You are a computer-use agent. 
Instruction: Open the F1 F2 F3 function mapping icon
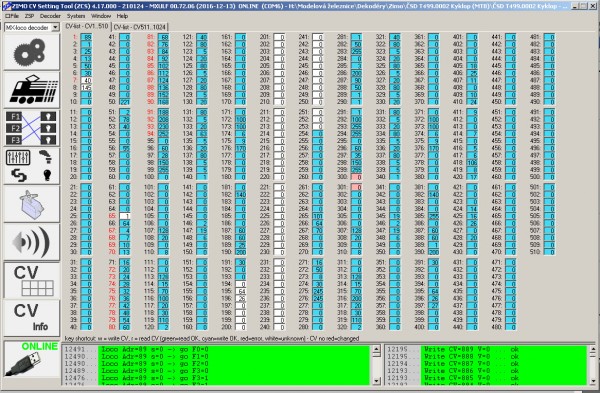pos(32,128)
